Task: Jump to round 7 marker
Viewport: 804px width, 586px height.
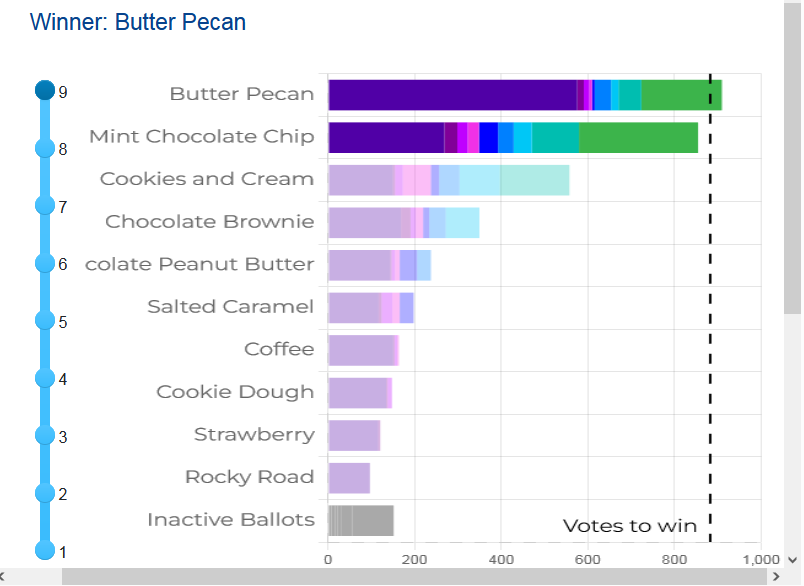Action: click(45, 205)
